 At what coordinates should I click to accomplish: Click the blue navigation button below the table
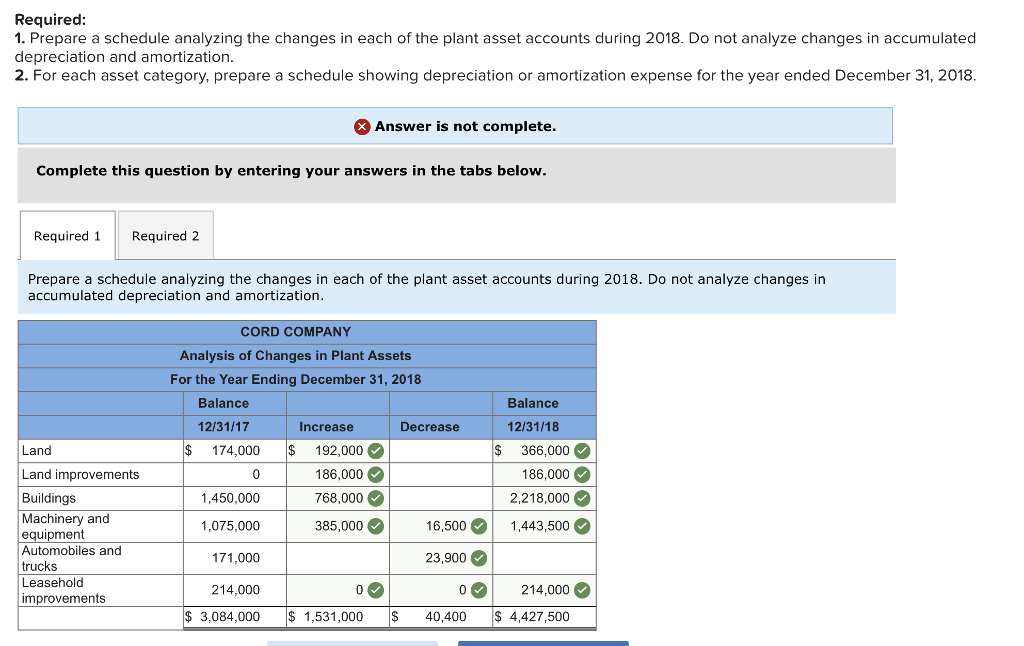[543, 643]
